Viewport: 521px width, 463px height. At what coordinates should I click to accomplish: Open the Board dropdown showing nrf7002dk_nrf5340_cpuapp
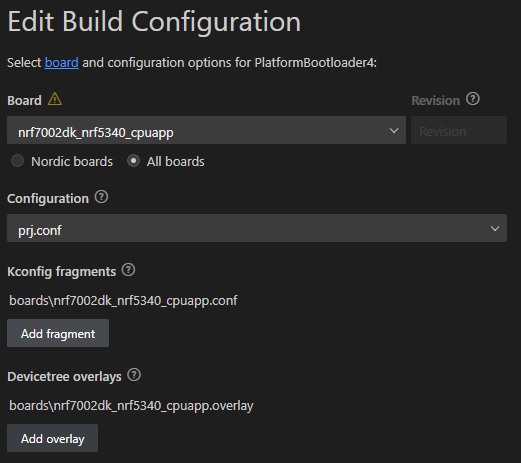(206, 130)
